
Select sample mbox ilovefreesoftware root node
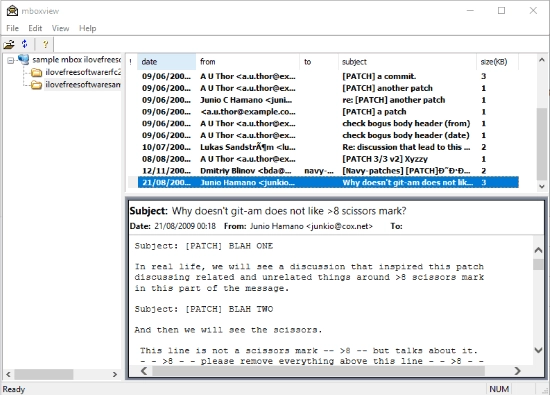click(76, 60)
